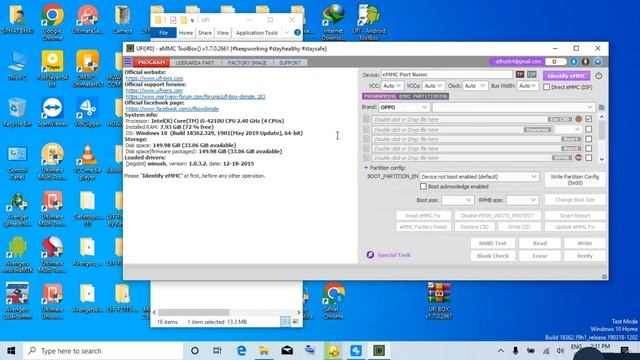Open File tab in Explorer window

(x=163, y=33)
